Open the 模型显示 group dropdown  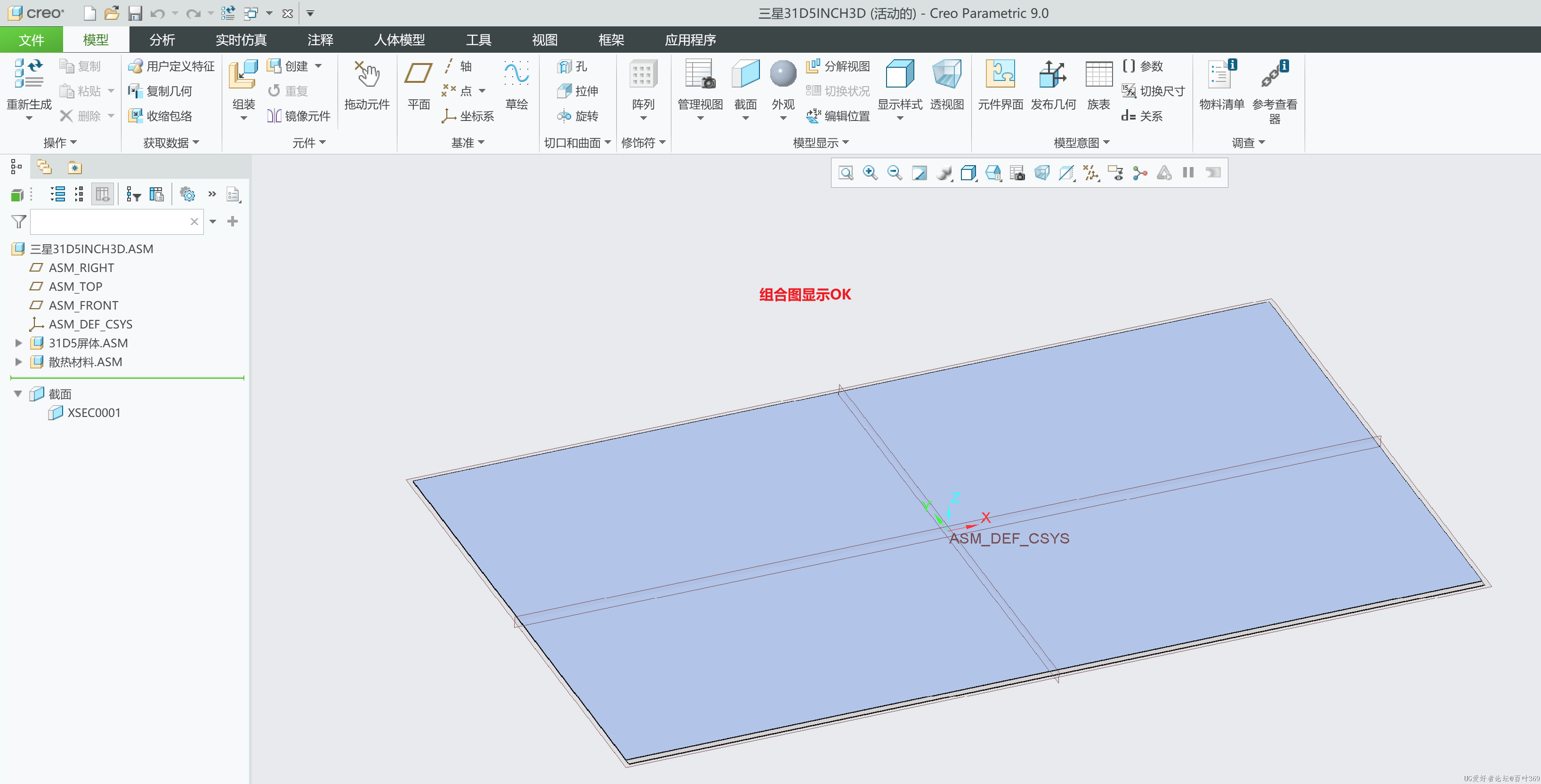point(821,143)
